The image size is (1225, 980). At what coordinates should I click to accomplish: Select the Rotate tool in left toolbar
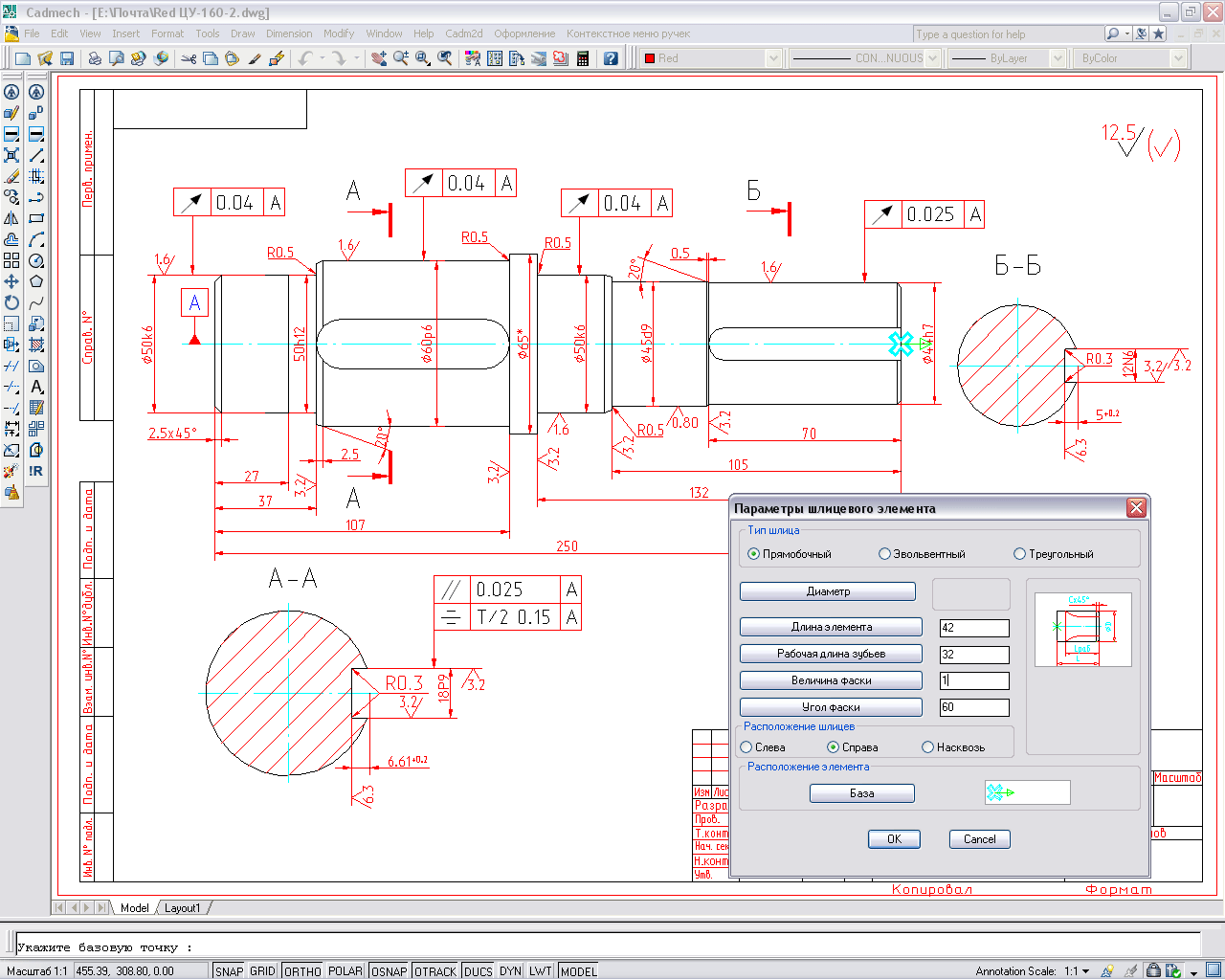pos(11,302)
